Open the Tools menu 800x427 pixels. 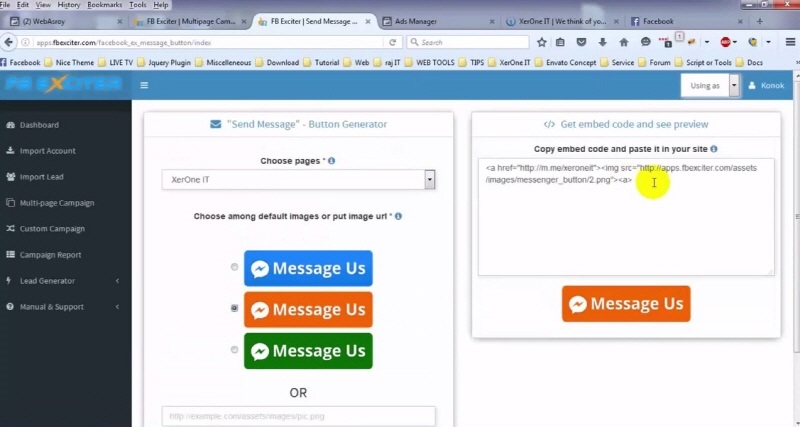coord(138,5)
